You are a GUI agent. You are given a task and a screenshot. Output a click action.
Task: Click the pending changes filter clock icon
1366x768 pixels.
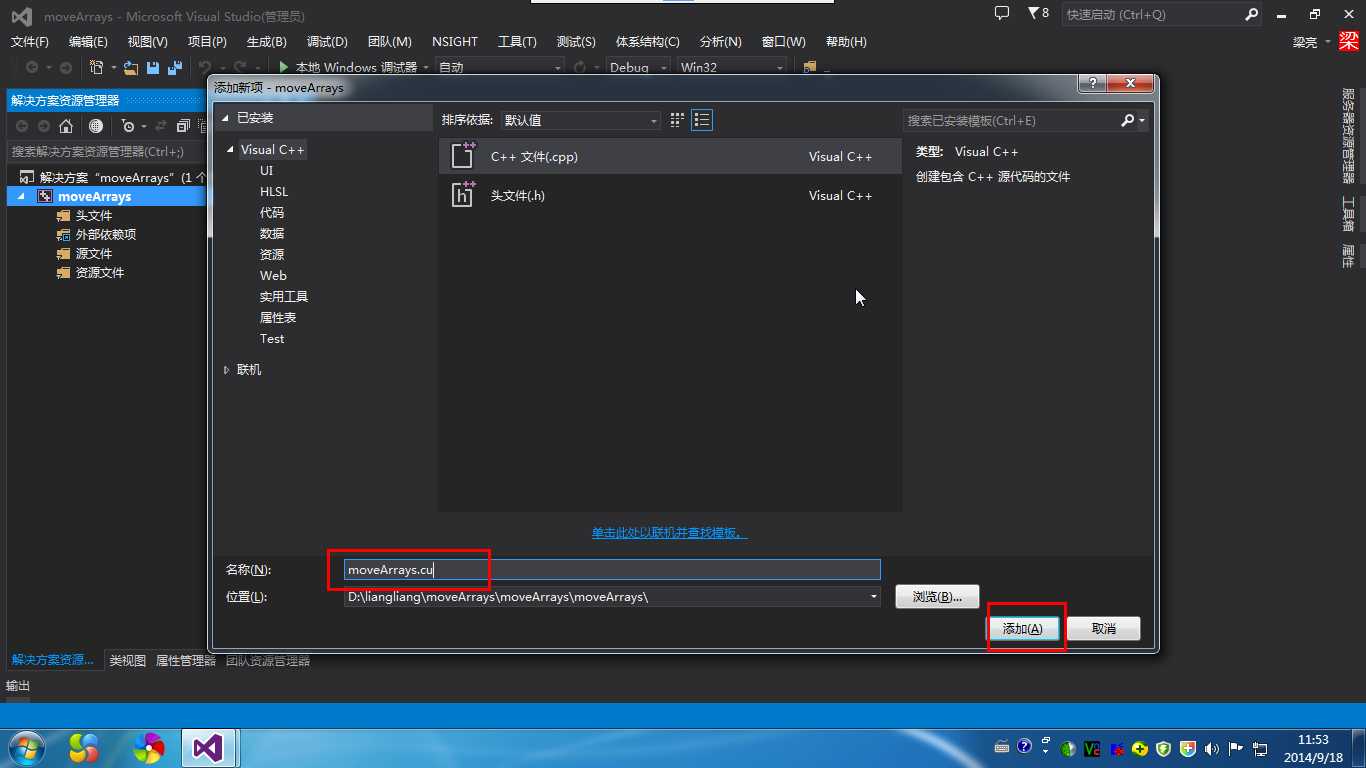click(128, 126)
